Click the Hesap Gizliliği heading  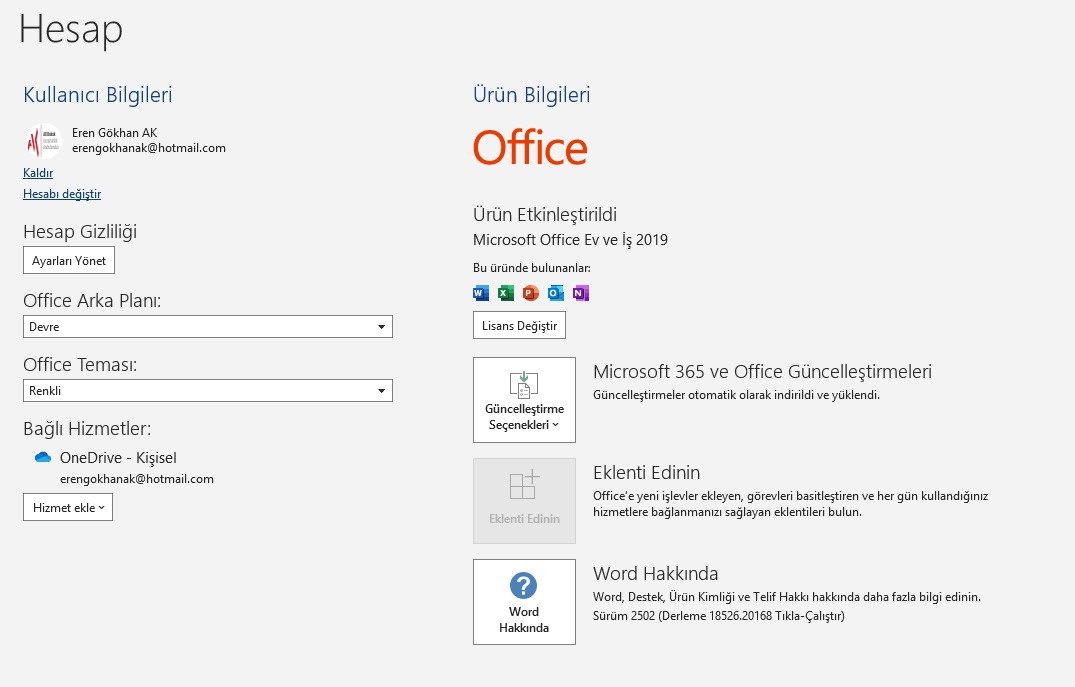click(80, 232)
